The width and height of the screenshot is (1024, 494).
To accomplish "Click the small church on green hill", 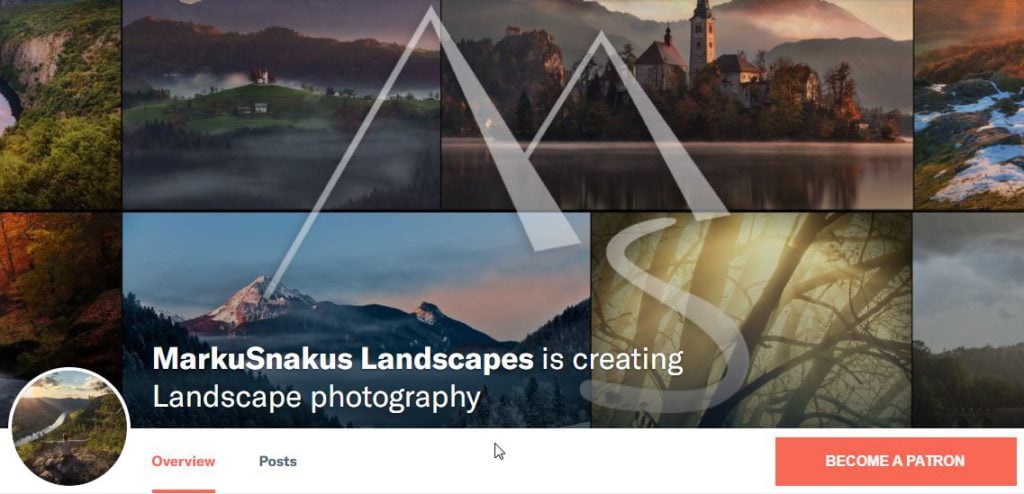I will tap(261, 76).
